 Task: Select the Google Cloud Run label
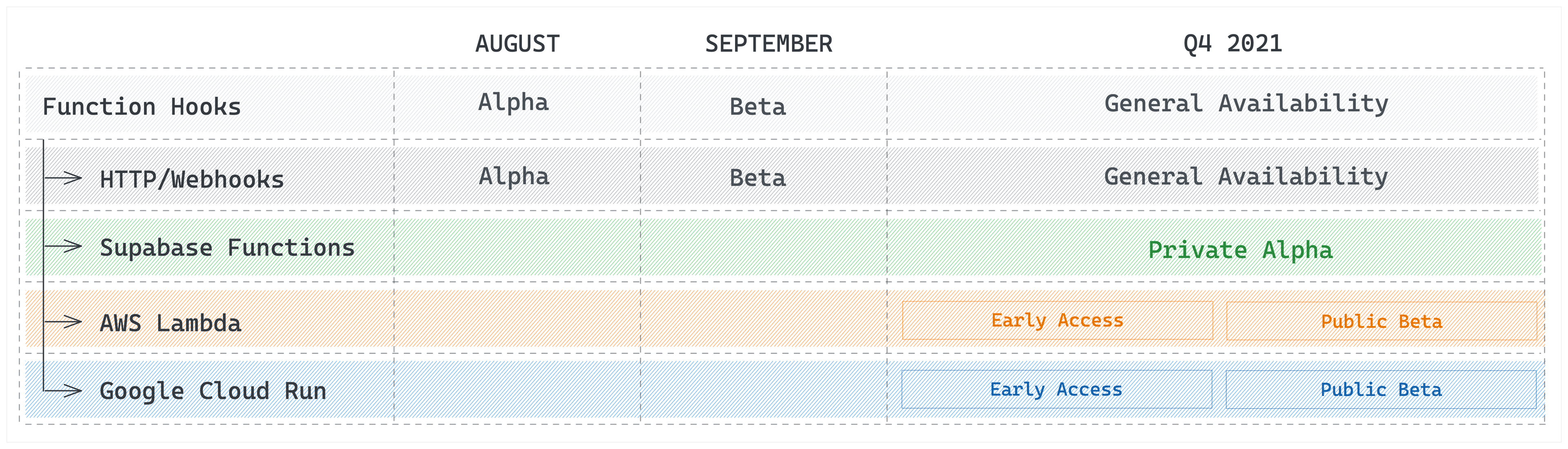pyautogui.click(x=213, y=391)
